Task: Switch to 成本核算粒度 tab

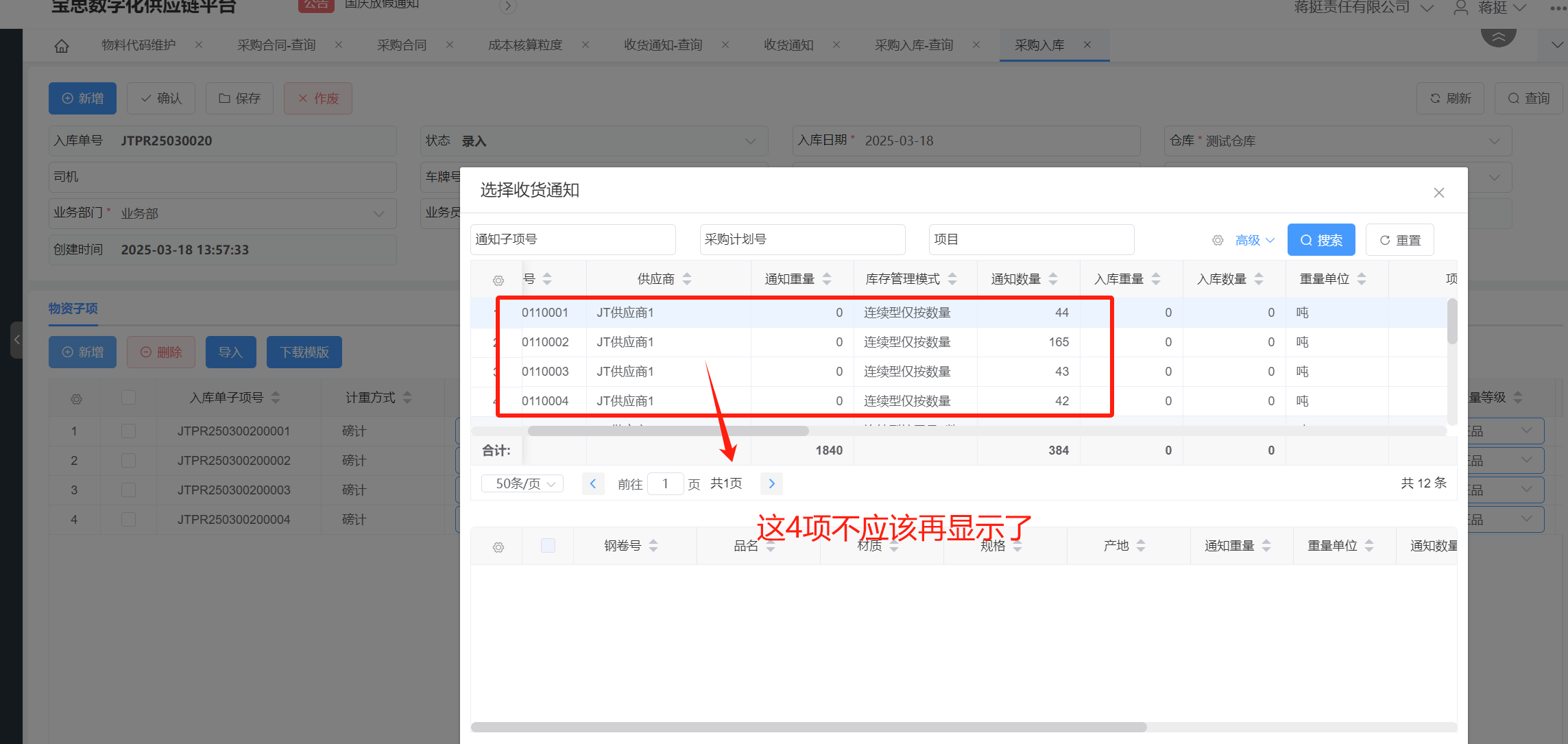Action: [x=525, y=45]
